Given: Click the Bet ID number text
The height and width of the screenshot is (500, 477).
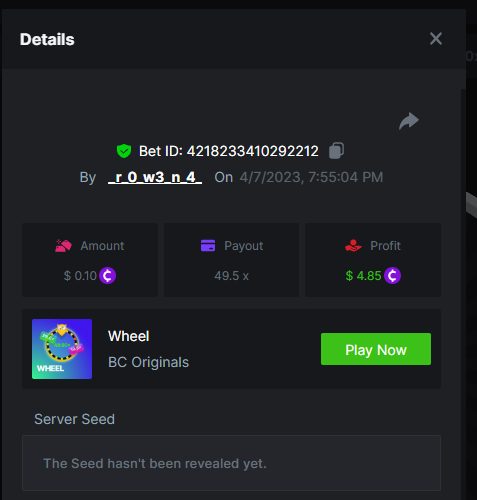Looking at the screenshot, I should click(x=252, y=151).
